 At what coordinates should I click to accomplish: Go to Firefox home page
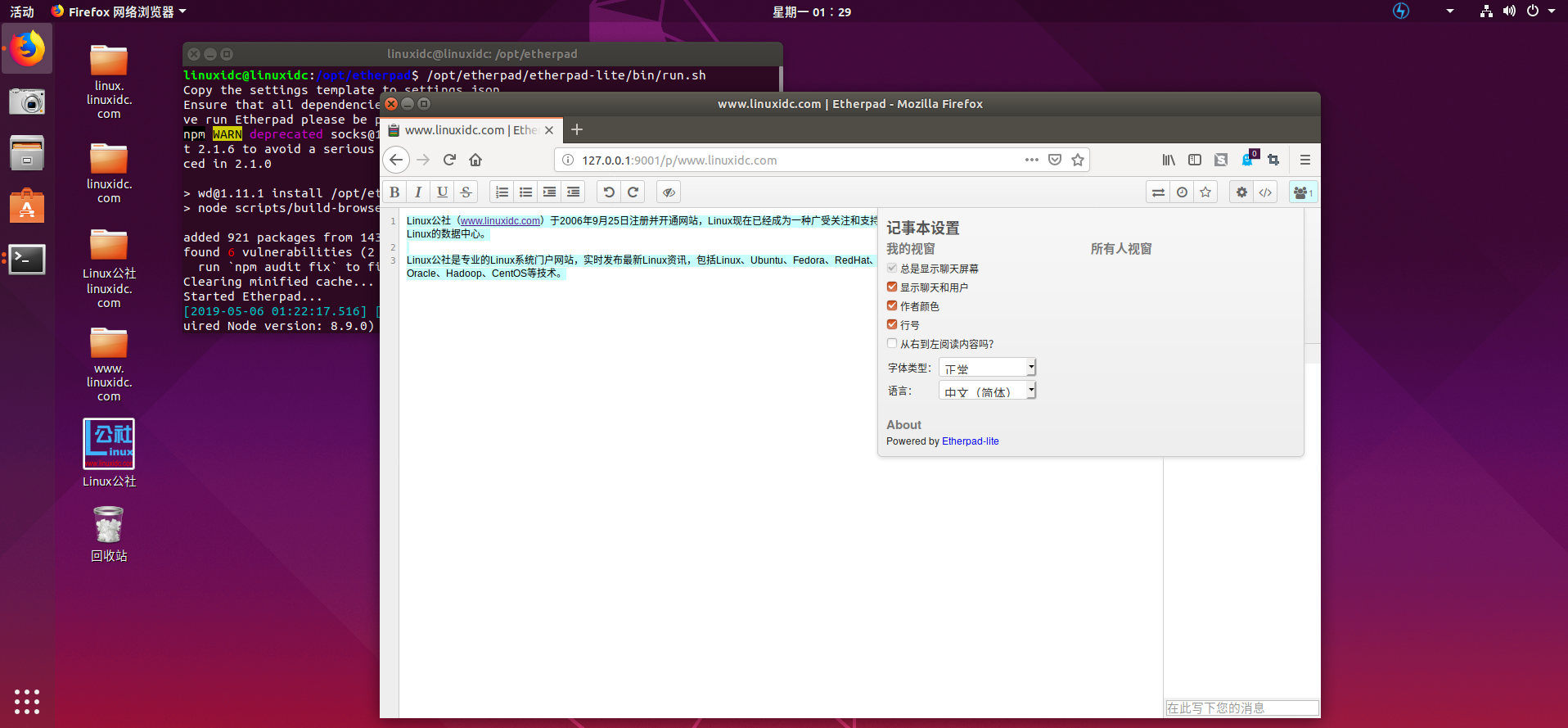click(475, 160)
